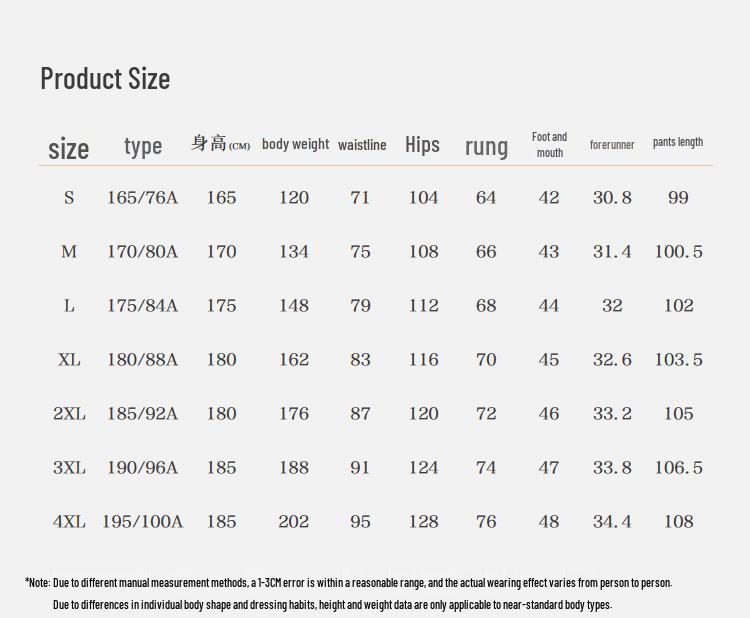Click the 106.5 pants length value

point(678,468)
